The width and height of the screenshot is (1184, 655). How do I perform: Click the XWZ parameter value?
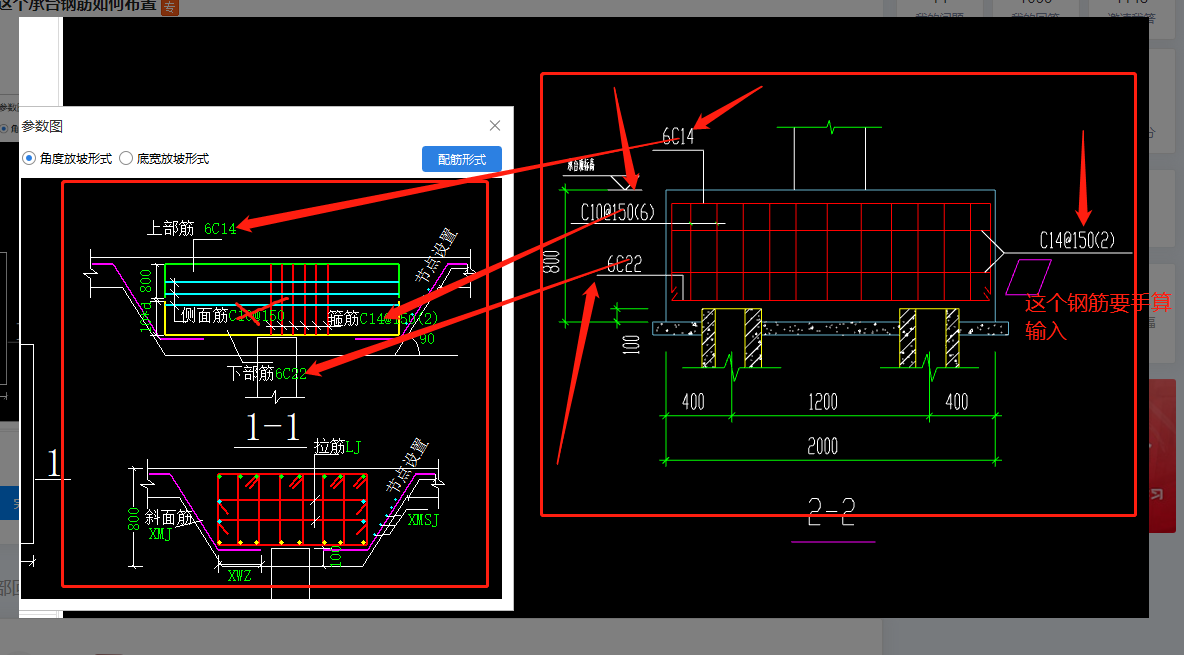coord(239,576)
